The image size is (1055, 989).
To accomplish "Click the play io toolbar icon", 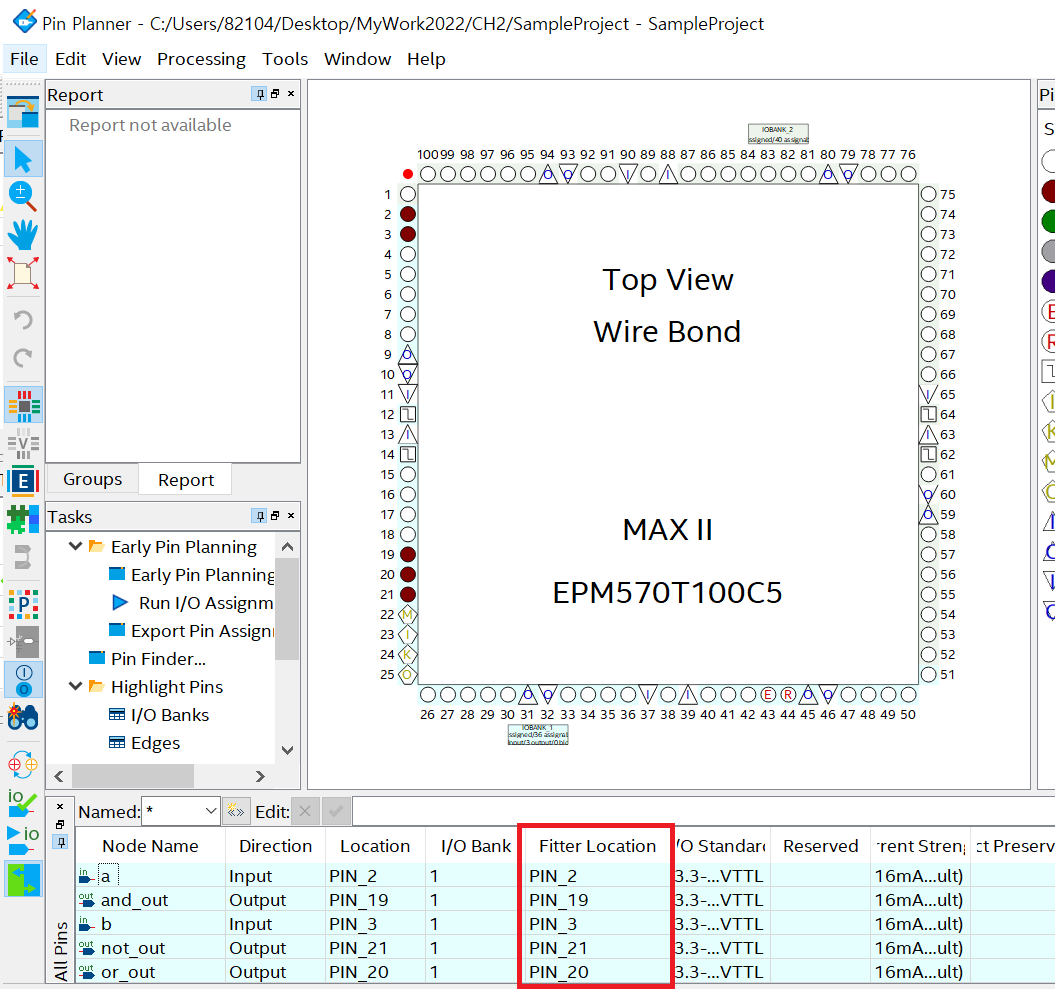I will click(x=24, y=840).
